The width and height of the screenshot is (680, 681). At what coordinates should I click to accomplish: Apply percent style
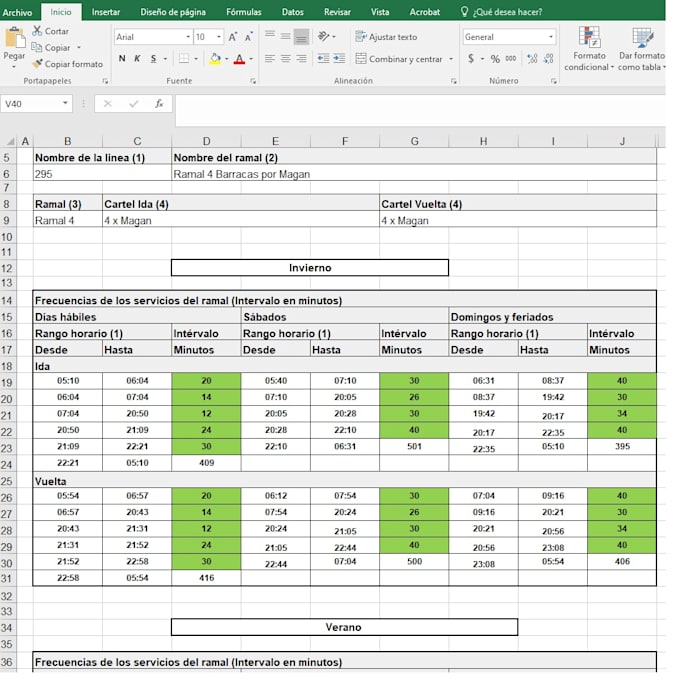(x=495, y=59)
